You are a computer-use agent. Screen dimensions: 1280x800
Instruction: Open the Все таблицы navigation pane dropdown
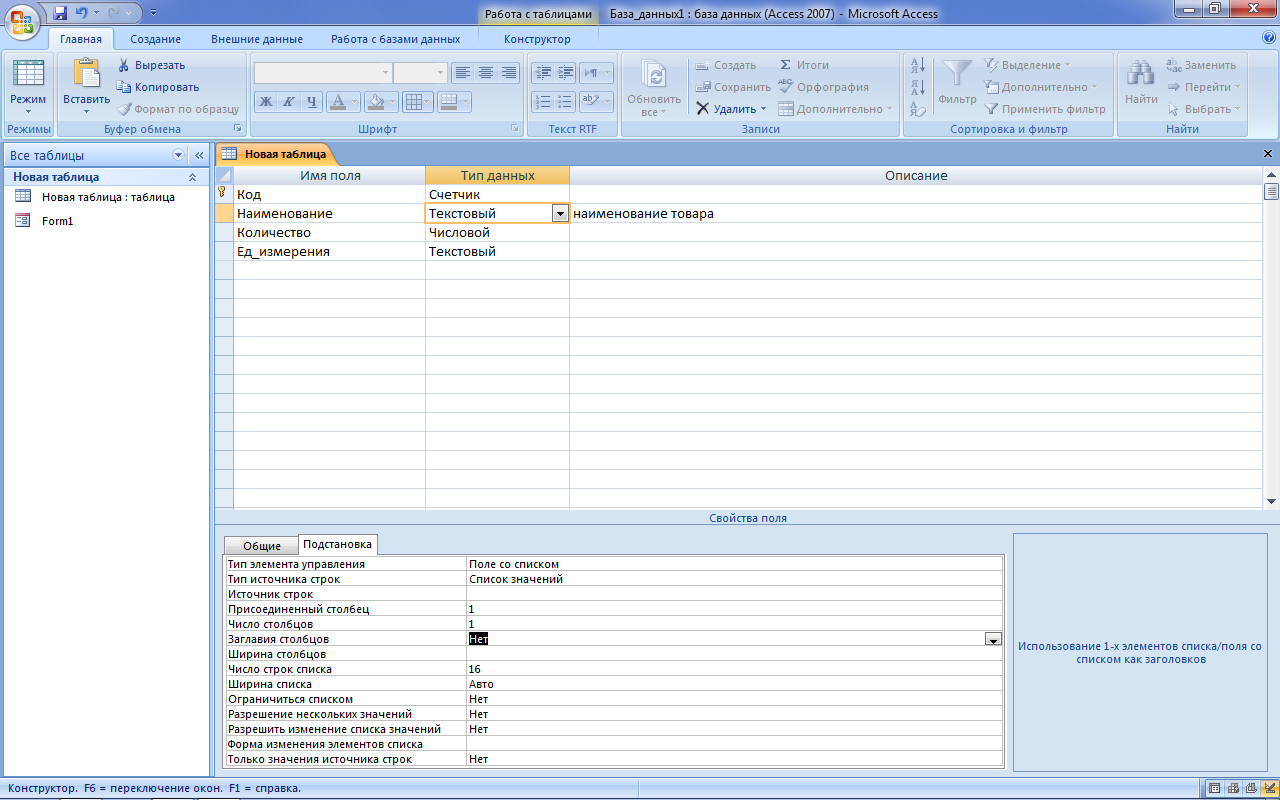click(x=179, y=155)
